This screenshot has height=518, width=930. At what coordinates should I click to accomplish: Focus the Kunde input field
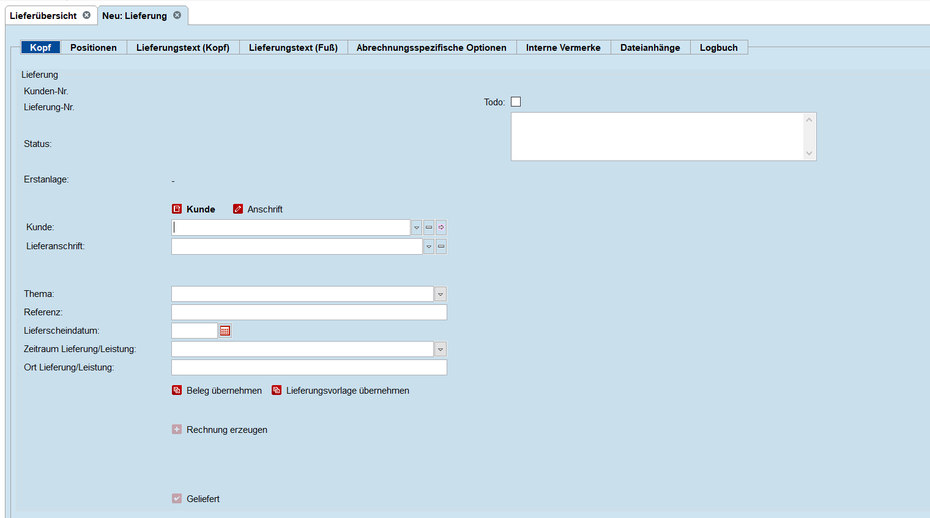click(x=291, y=227)
